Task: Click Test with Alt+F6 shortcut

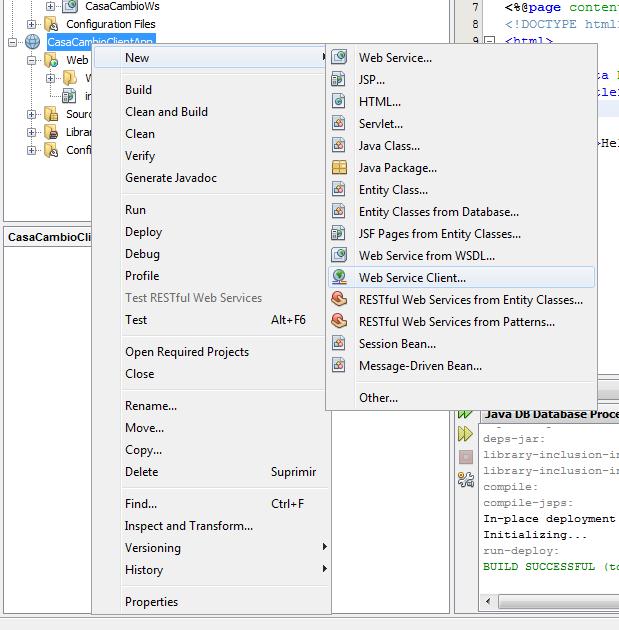Action: click(x=215, y=320)
